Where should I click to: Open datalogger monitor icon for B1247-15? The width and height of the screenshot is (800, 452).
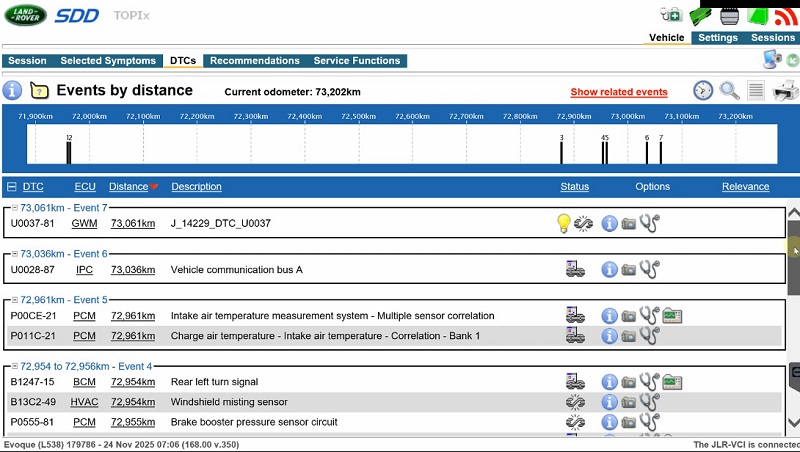coord(672,382)
